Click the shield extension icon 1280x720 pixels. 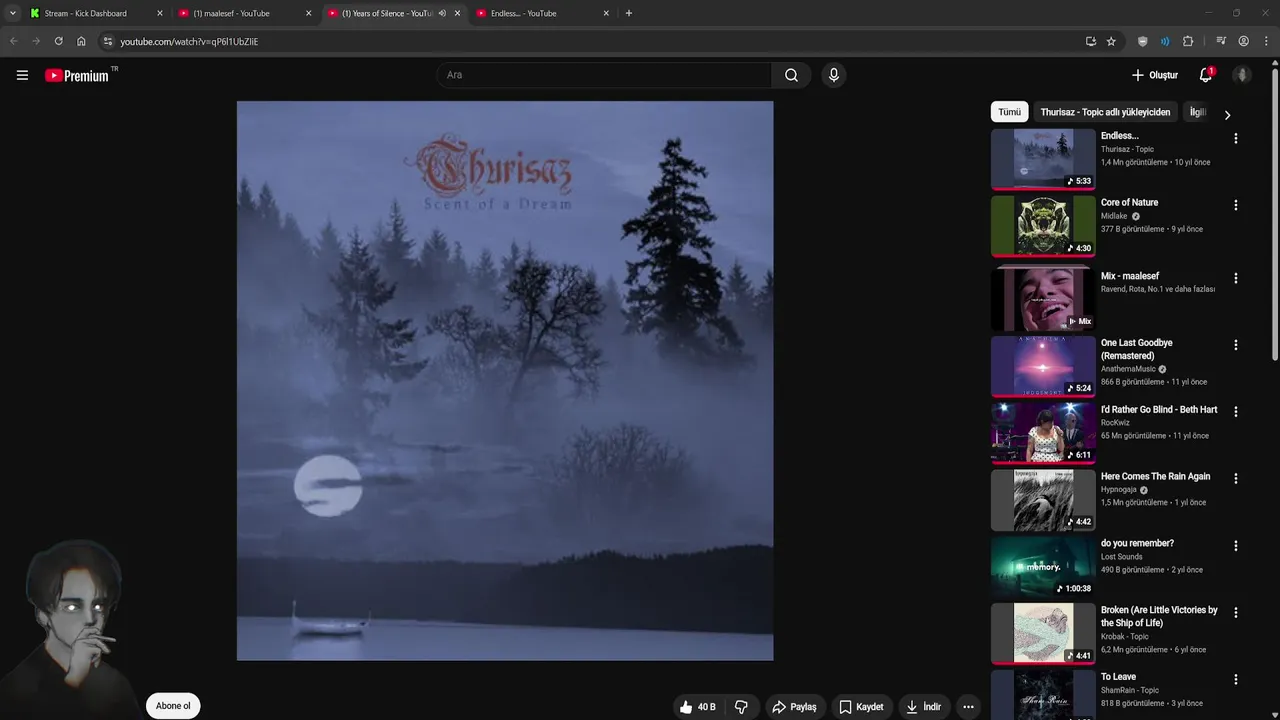coord(1143,41)
